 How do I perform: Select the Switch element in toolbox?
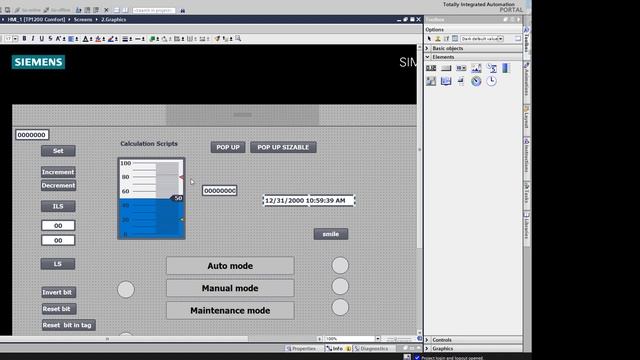(x=431, y=81)
